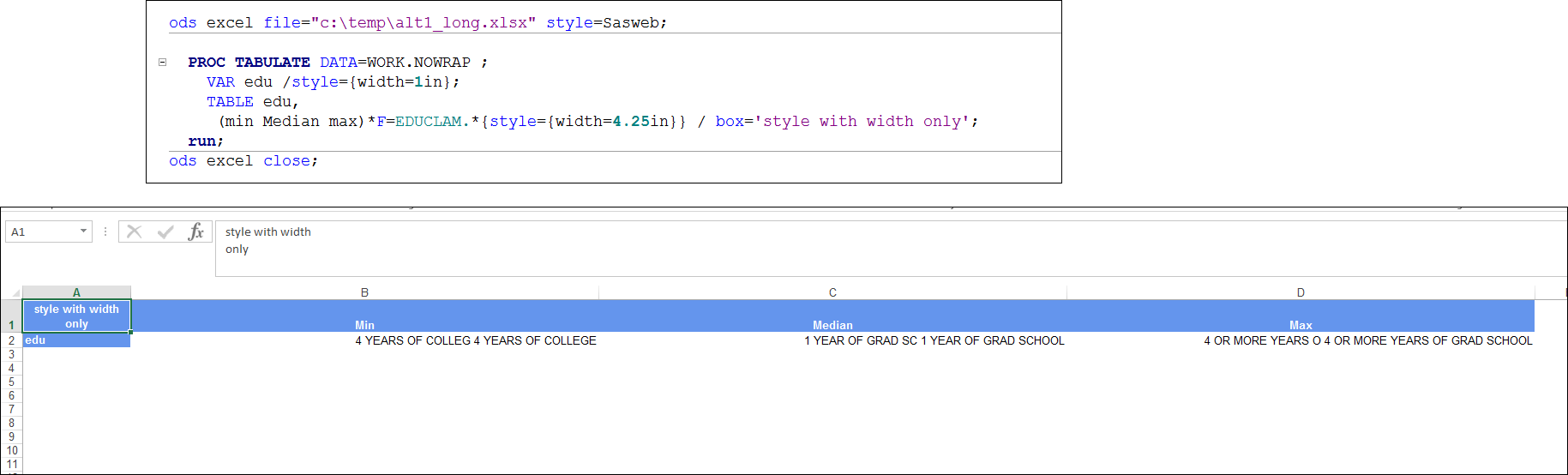Click the formula bar drag handle dots

pyautogui.click(x=105, y=231)
